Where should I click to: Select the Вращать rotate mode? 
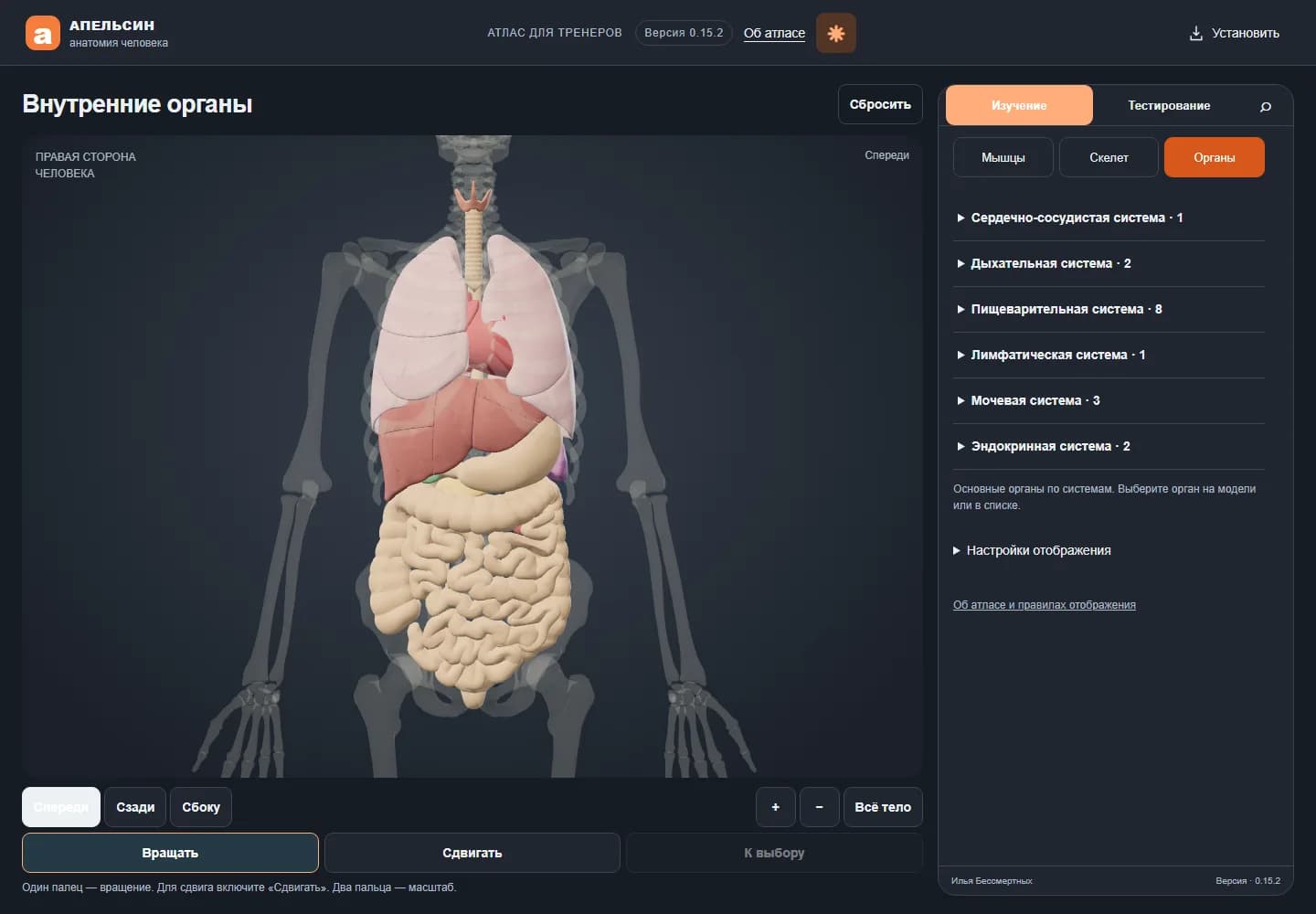pyautogui.click(x=170, y=853)
